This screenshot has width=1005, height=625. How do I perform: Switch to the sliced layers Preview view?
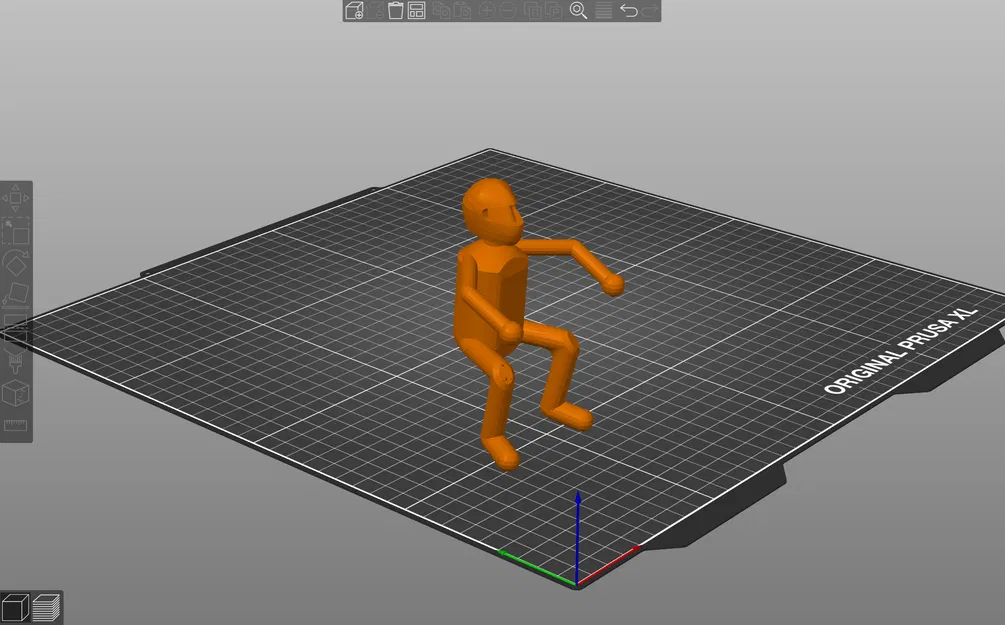[46, 608]
